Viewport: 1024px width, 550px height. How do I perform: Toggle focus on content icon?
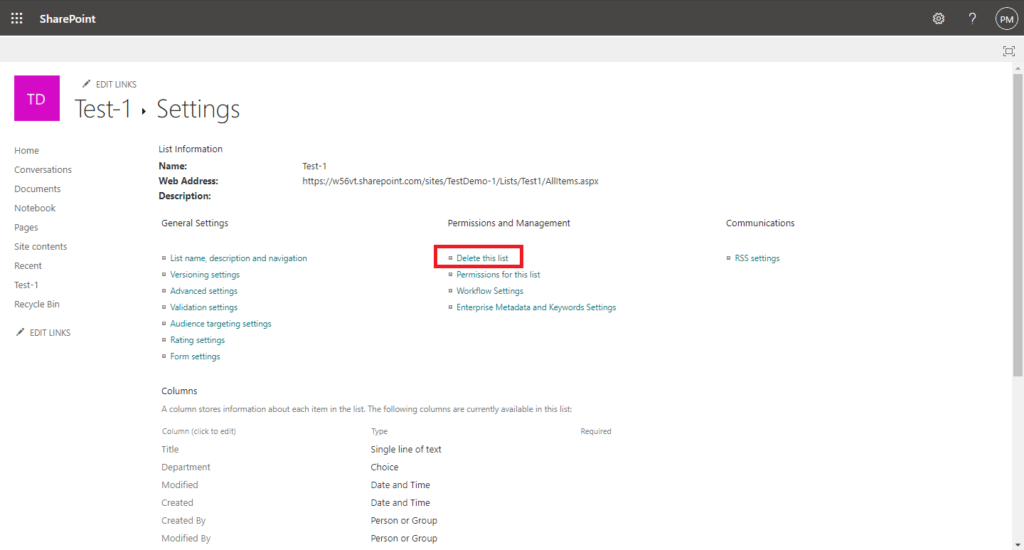1009,51
